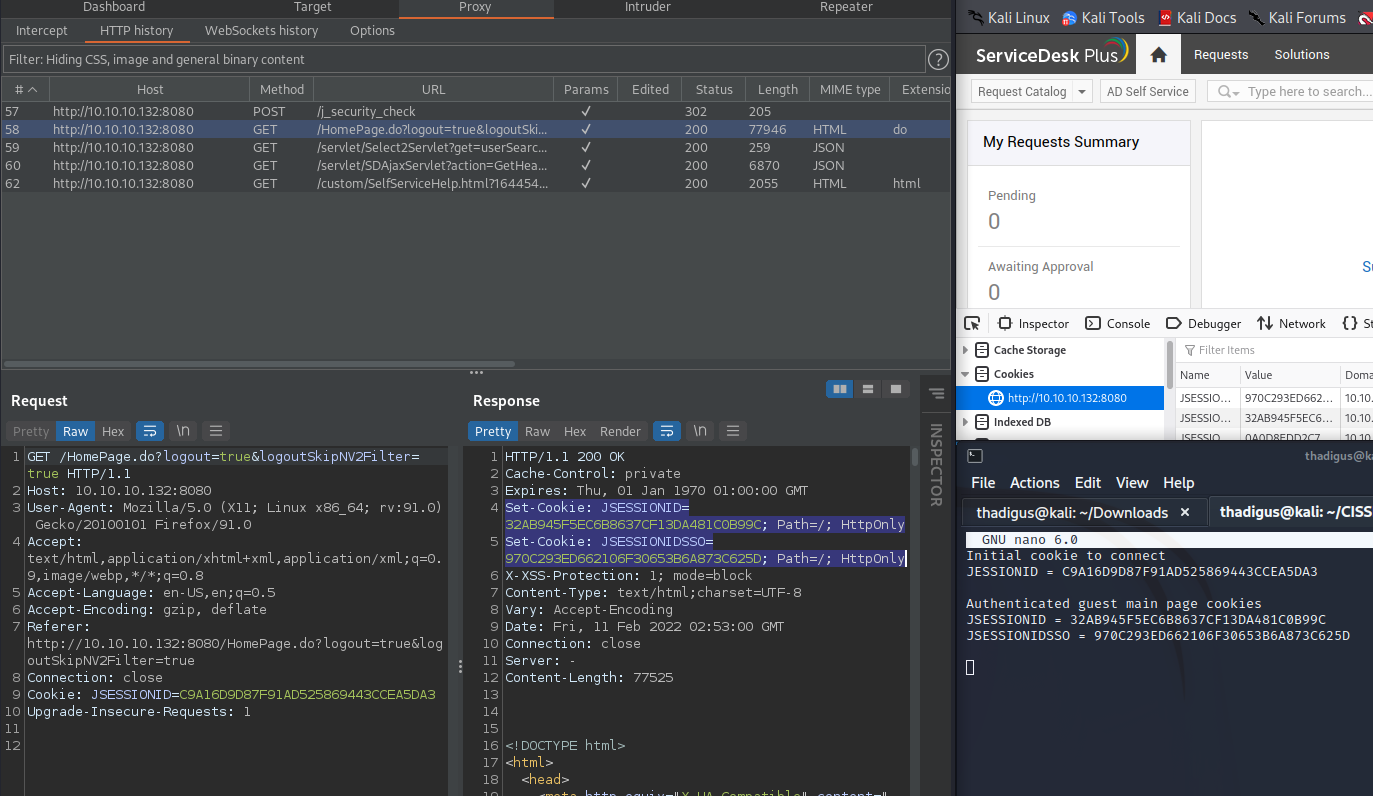1373x796 pixels.
Task: Open Proxy Options sub-tab
Action: [373, 31]
